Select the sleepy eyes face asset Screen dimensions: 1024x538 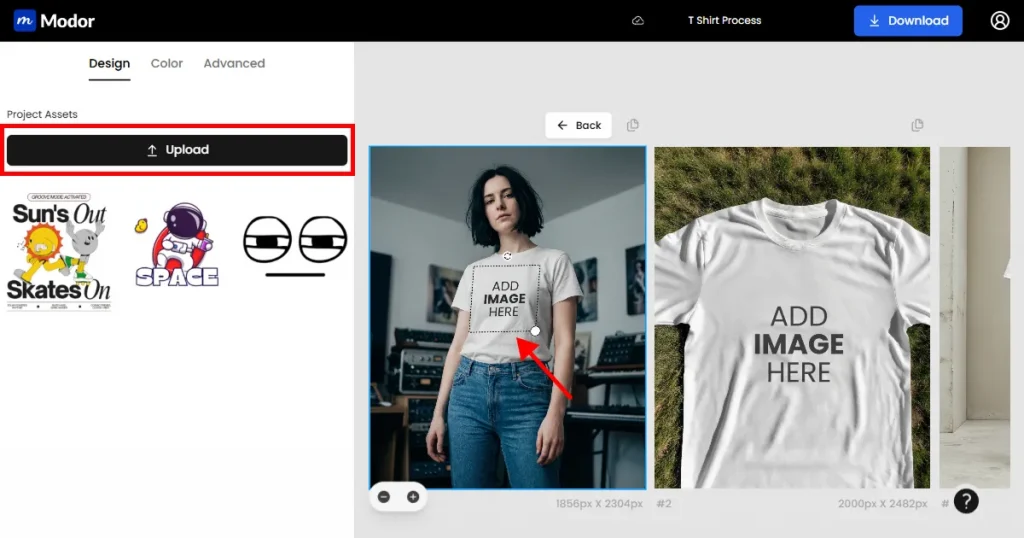(x=295, y=245)
